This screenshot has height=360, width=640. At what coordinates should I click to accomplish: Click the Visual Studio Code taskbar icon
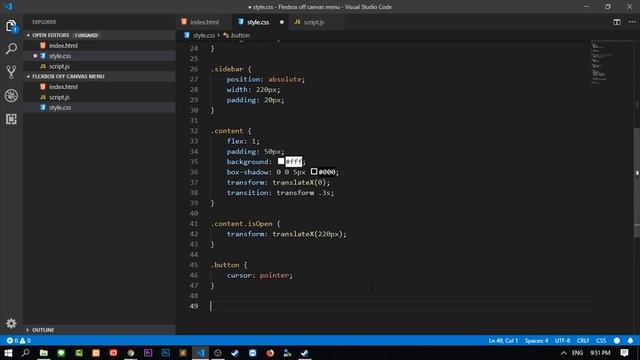pyautogui.click(x=200, y=353)
